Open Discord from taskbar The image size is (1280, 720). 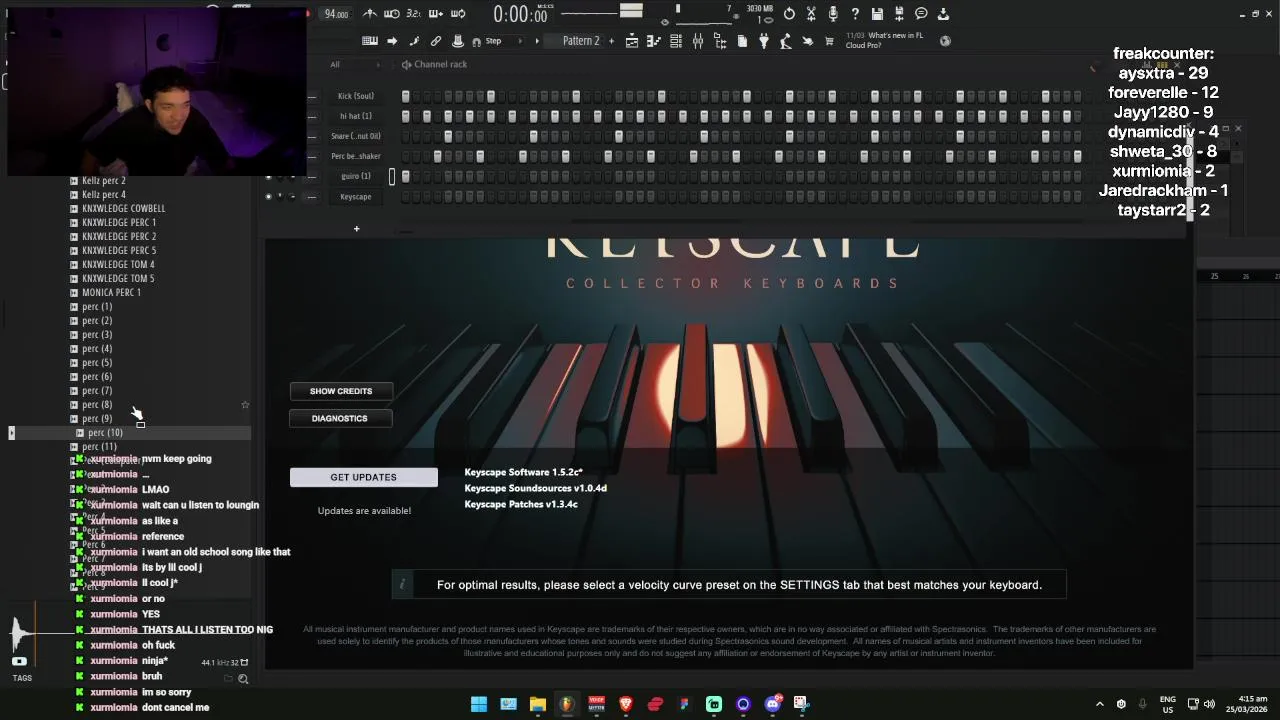tap(772, 704)
